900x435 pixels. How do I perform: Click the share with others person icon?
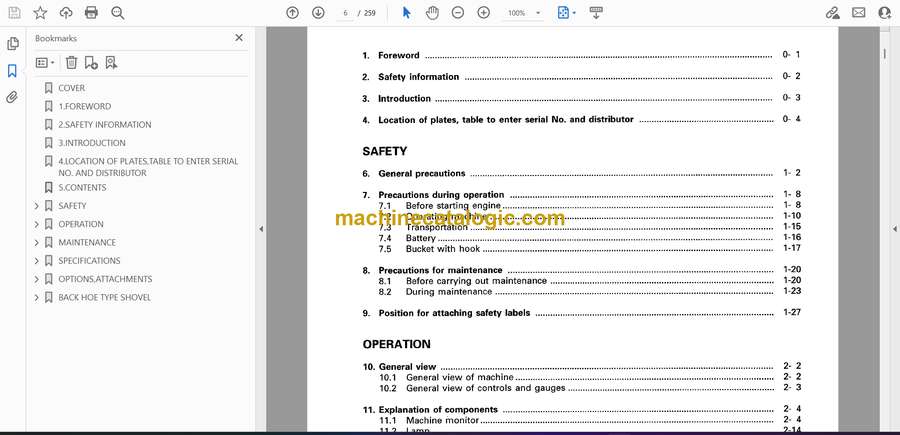coord(885,13)
